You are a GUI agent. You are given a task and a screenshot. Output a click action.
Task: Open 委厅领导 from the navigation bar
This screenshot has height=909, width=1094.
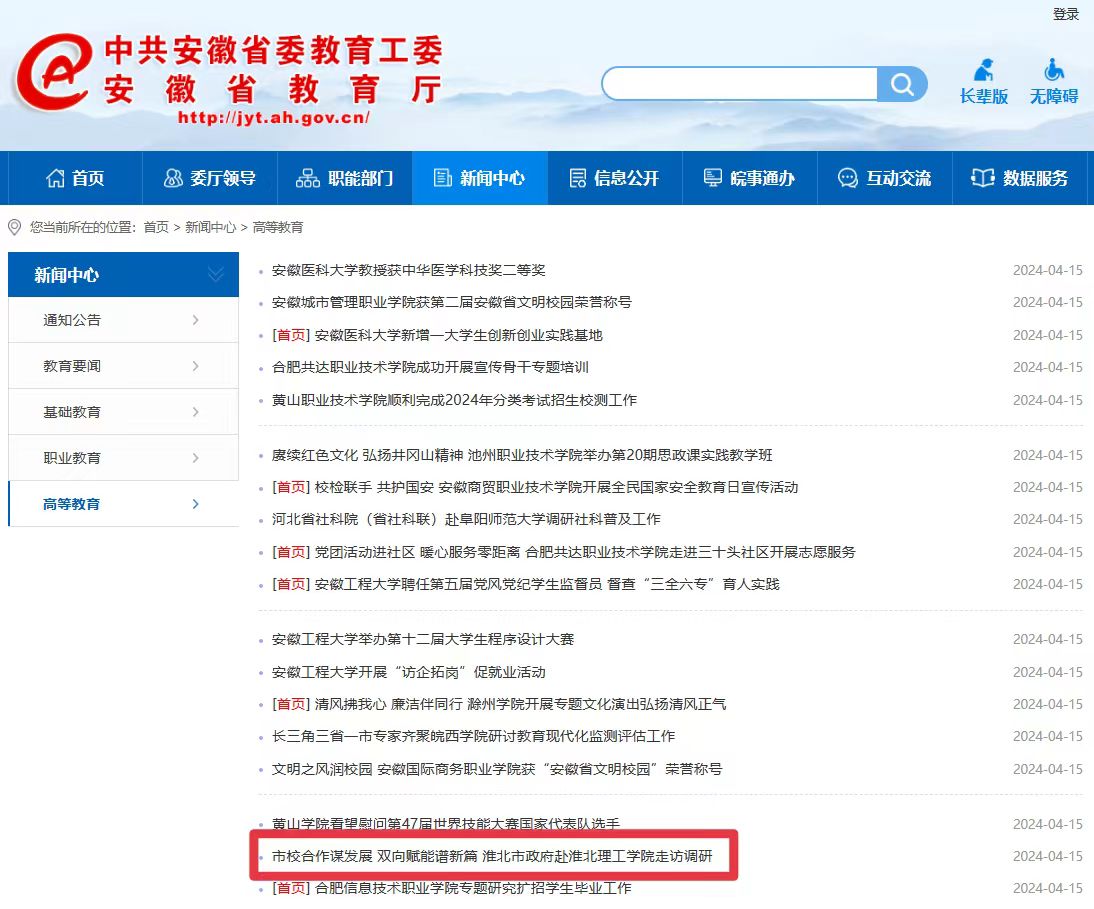[x=209, y=178]
